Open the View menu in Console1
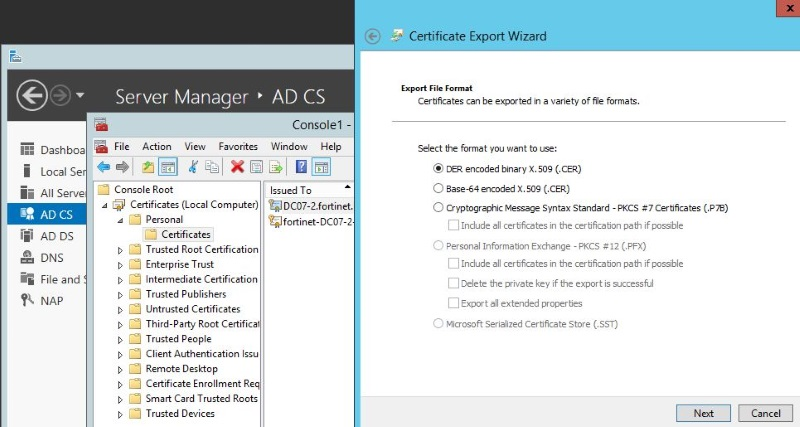The width and height of the screenshot is (800, 427). point(195,146)
